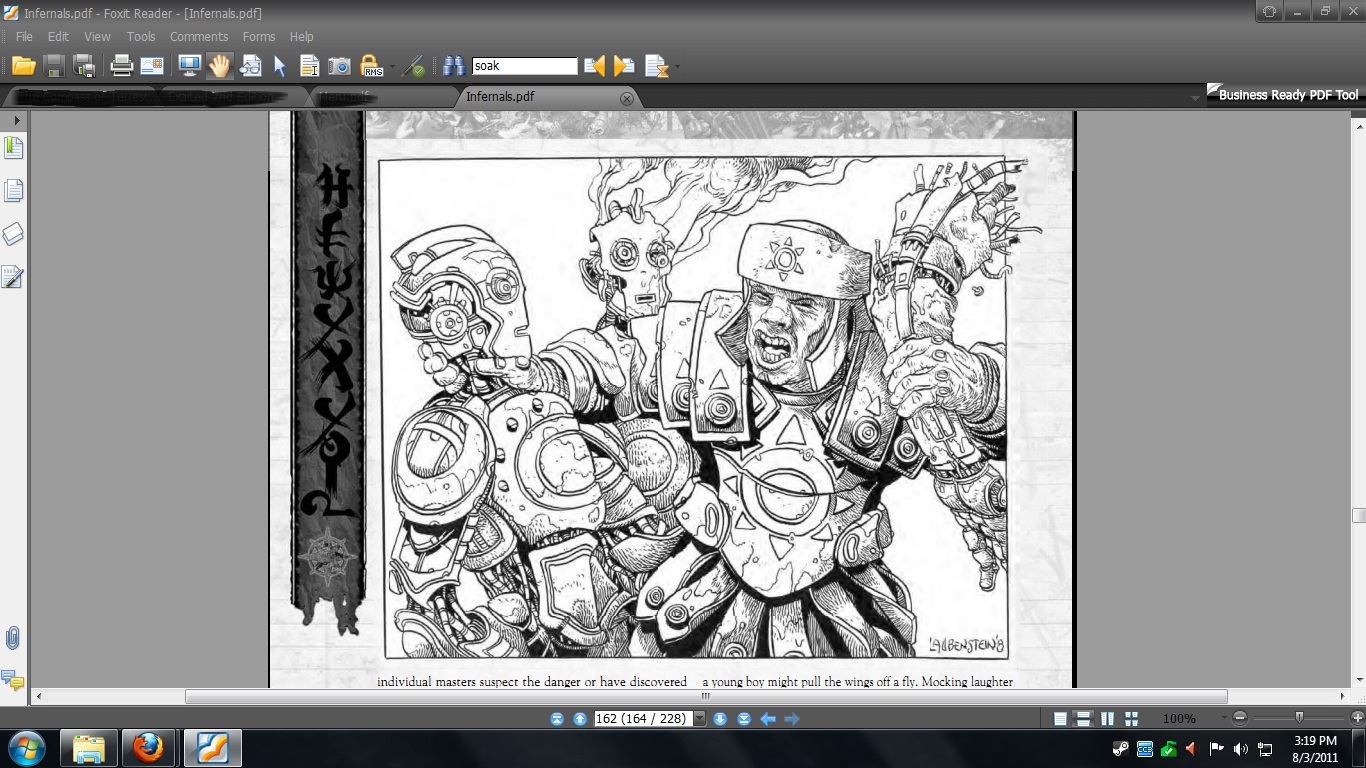
Task: Expand the navigation panel arrow
Action: [x=17, y=120]
